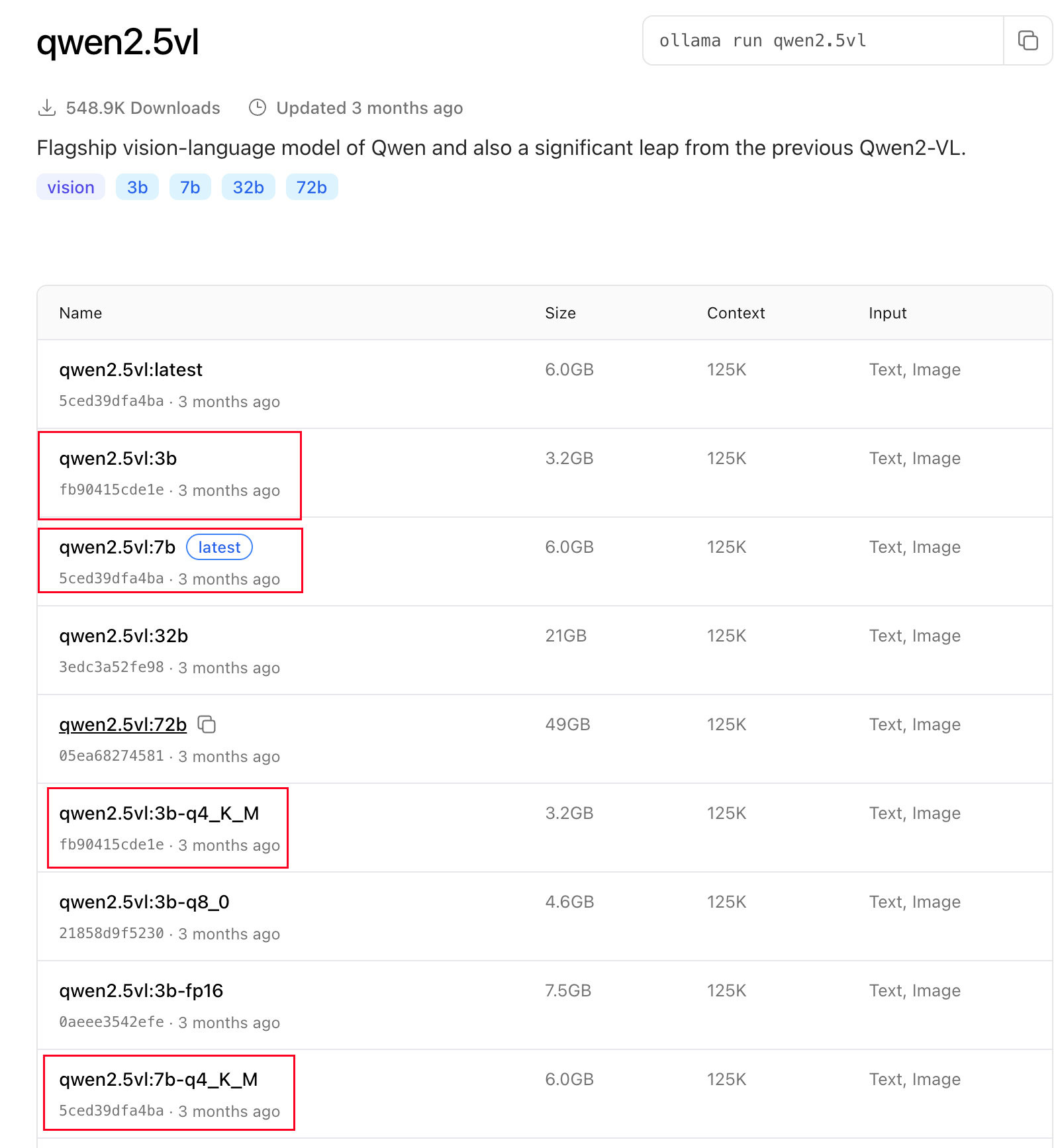1054x1148 pixels.
Task: Click Text, Image in the 7b-q4_K_M row
Action: (x=914, y=1079)
